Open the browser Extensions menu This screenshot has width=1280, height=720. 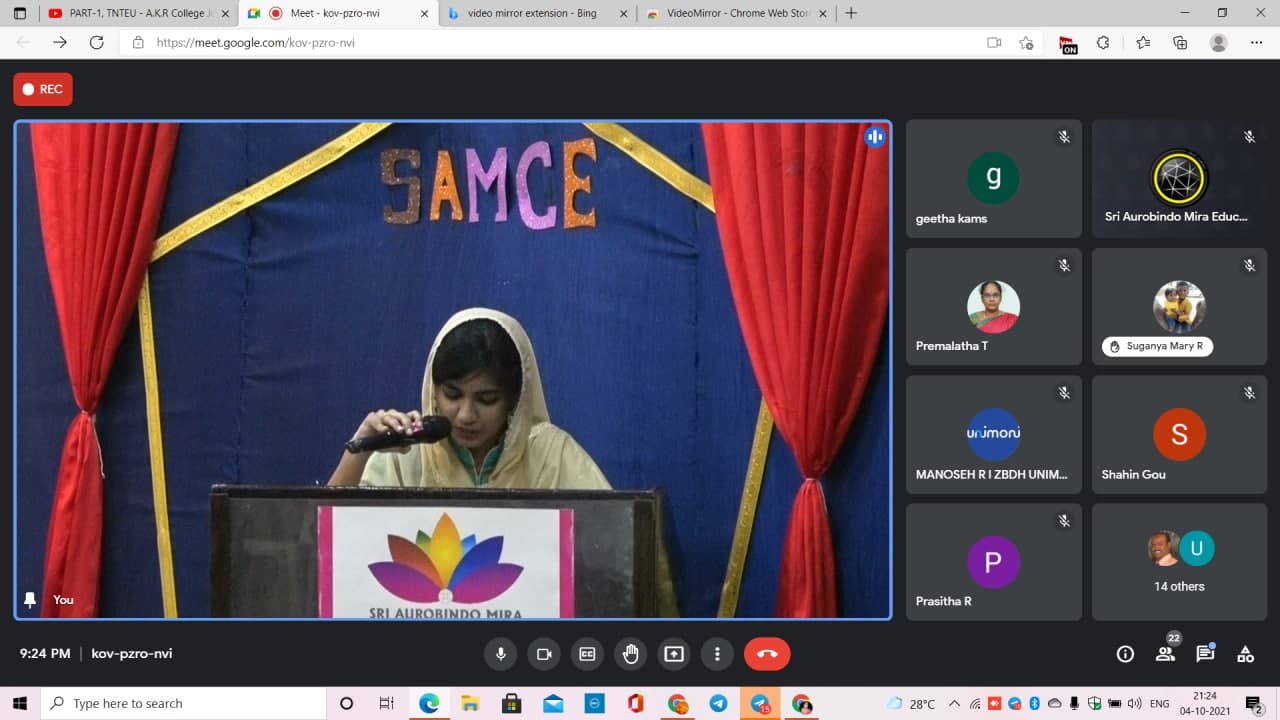(x=1103, y=43)
